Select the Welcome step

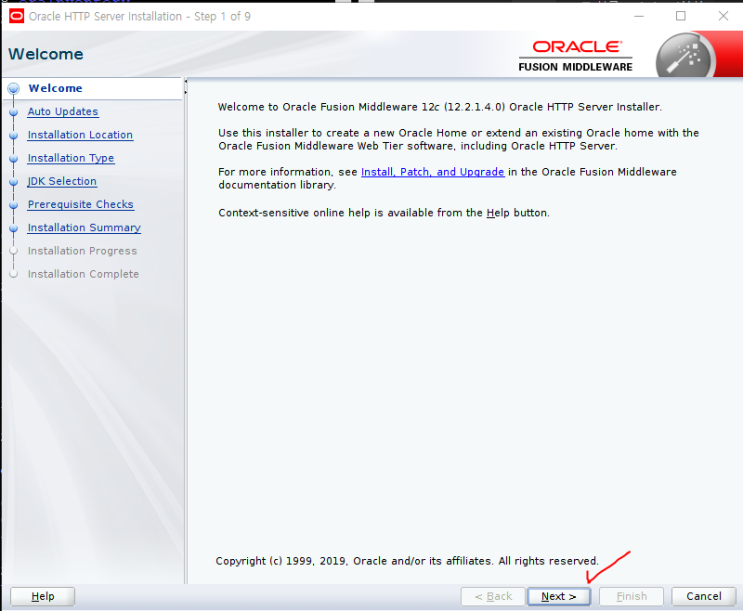click(55, 88)
